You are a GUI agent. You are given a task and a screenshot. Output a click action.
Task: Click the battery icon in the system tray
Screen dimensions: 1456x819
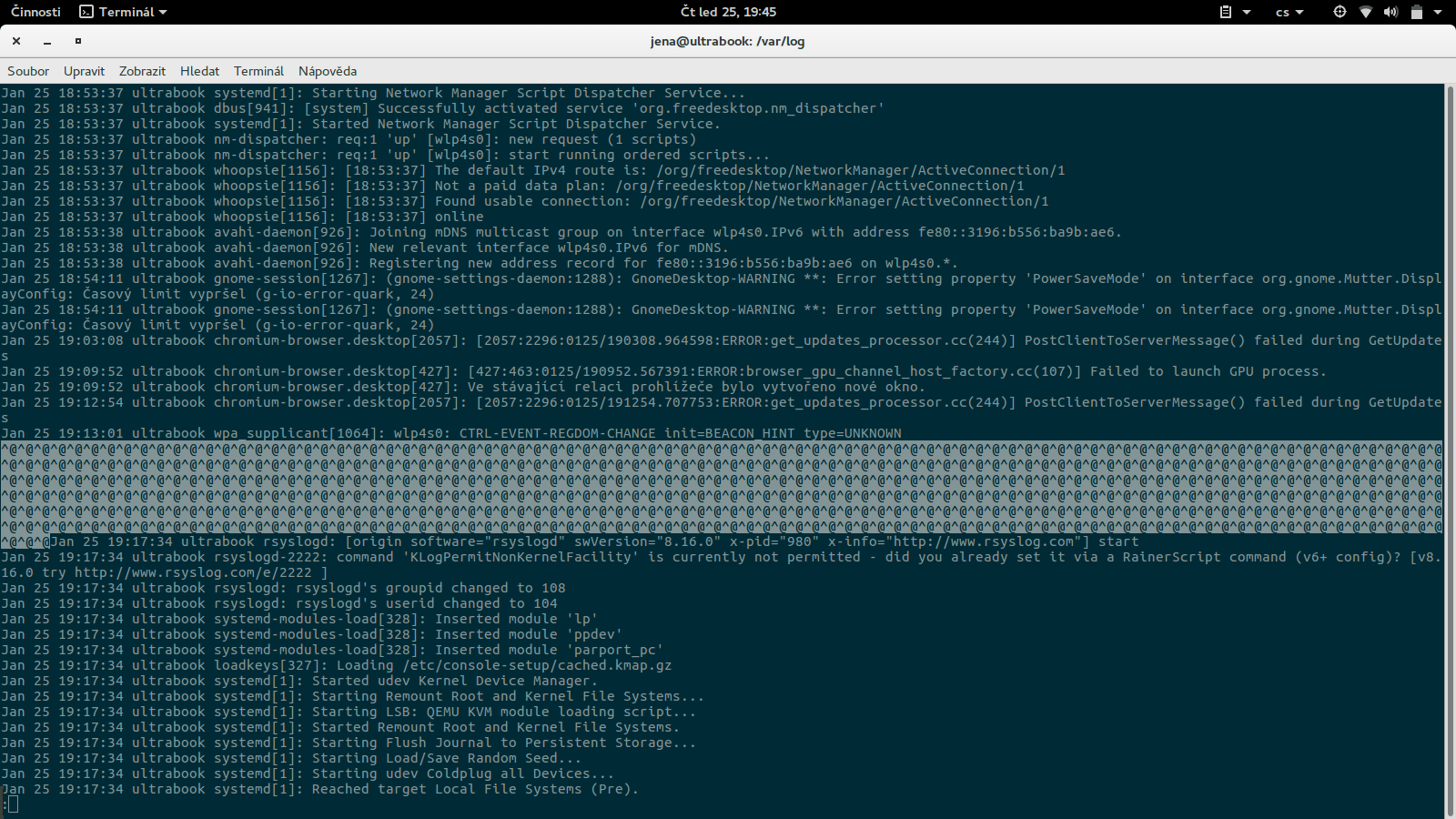1415,12
